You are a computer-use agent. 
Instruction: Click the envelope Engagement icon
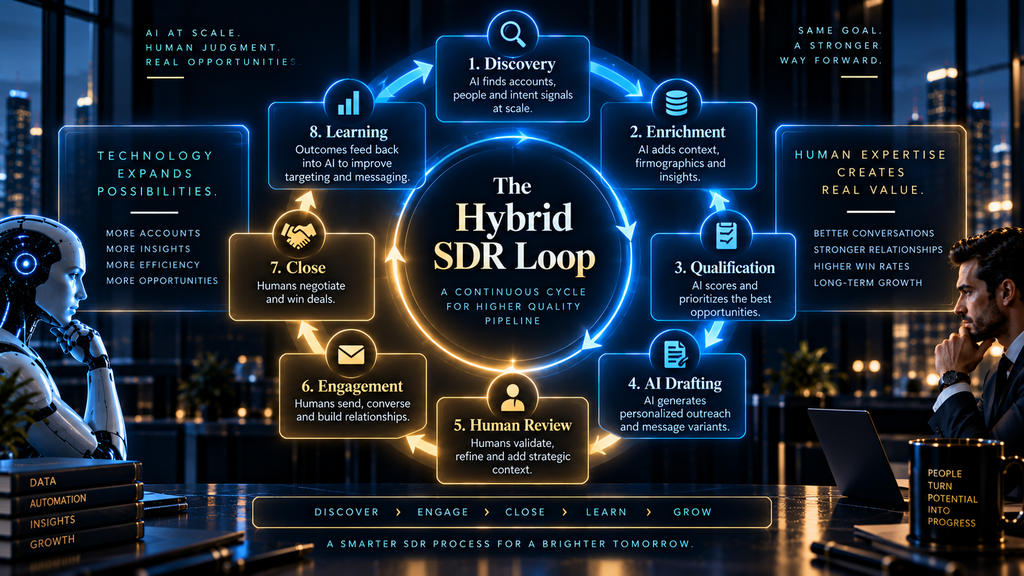tap(351, 355)
